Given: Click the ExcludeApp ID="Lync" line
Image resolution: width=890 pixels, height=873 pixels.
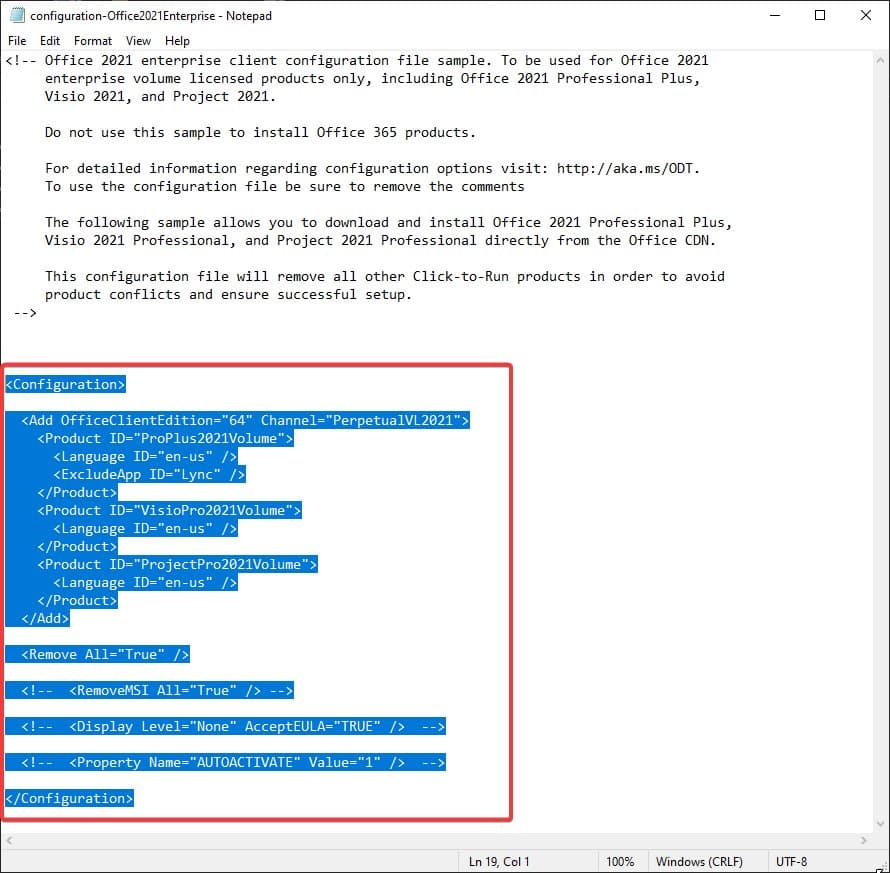Looking at the screenshot, I should pos(149,474).
